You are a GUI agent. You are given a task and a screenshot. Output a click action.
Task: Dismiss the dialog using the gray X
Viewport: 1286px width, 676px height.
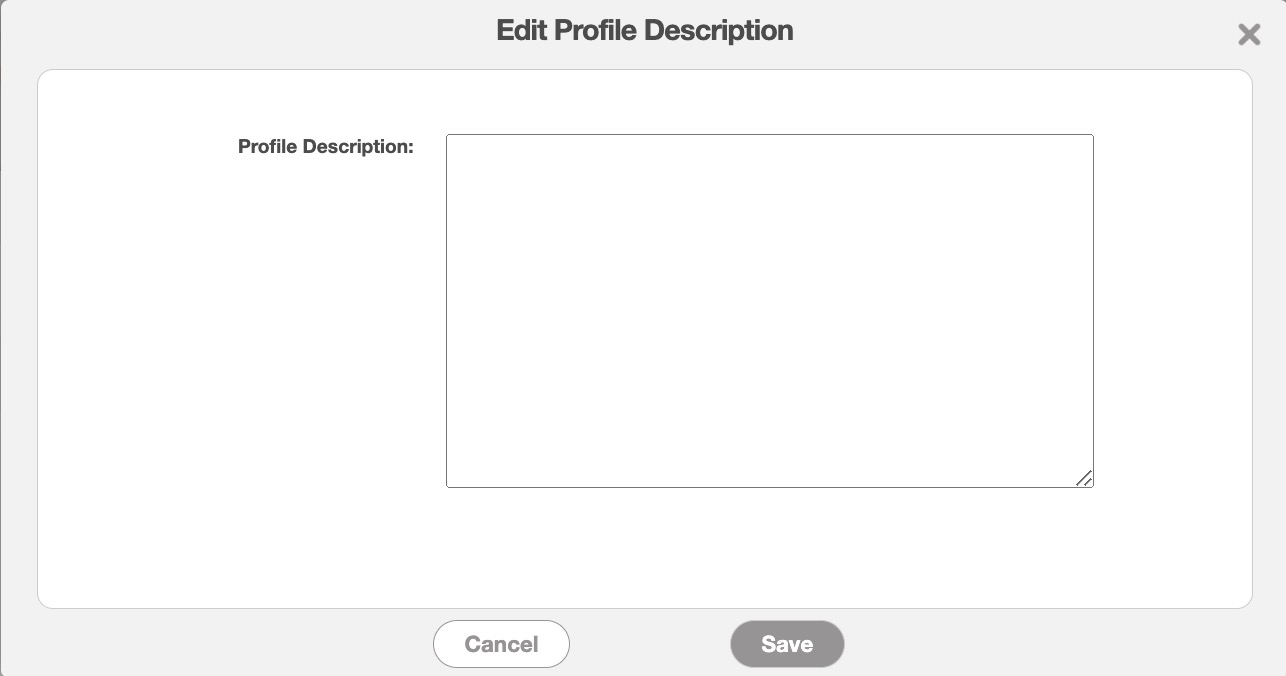[1249, 35]
